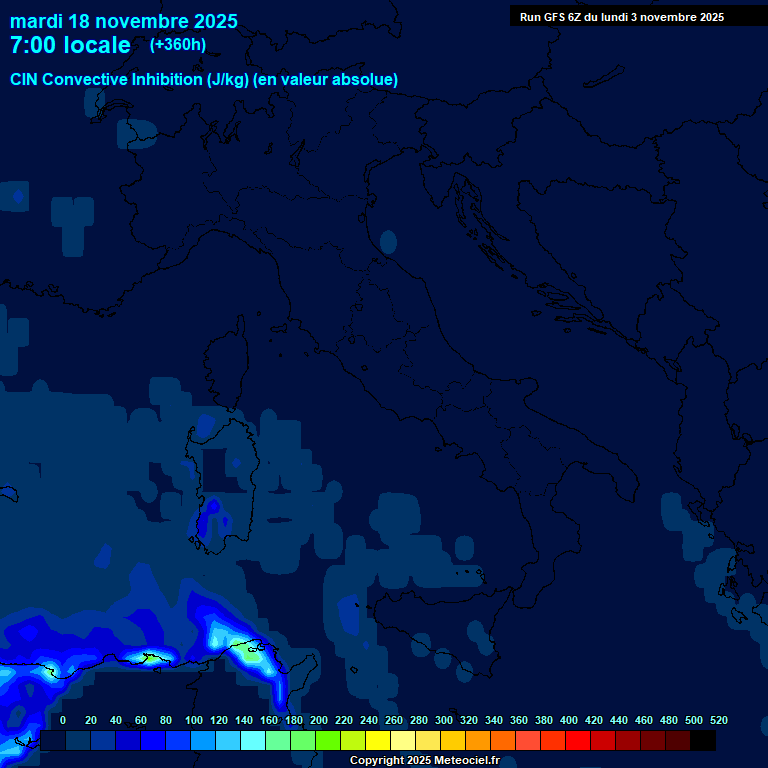Click the date title mardi 18 novembre 2025
This screenshot has width=768, height=768.
(124, 21)
